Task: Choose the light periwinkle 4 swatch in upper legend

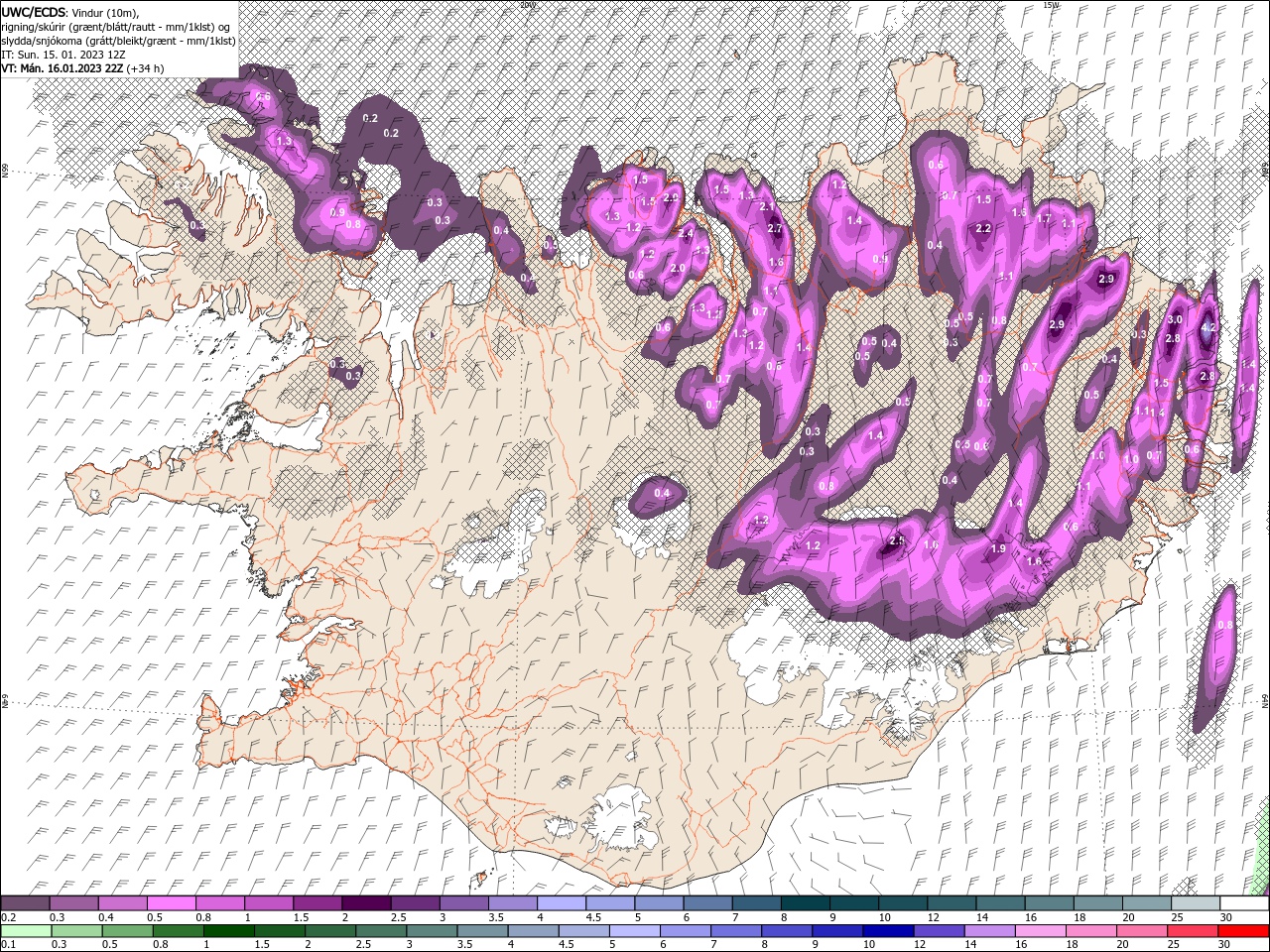Action: pyautogui.click(x=561, y=903)
